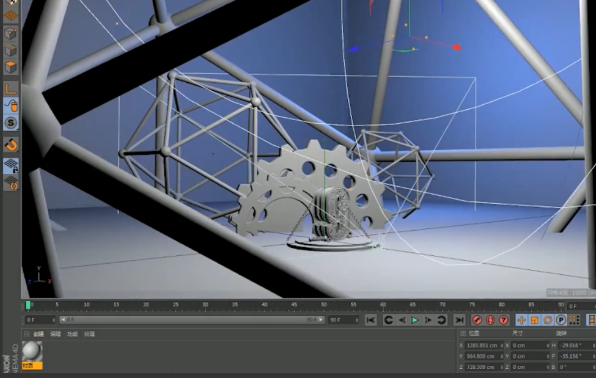Screen dimensions: 596x378
Task: Step forward one frame
Action: (x=428, y=320)
